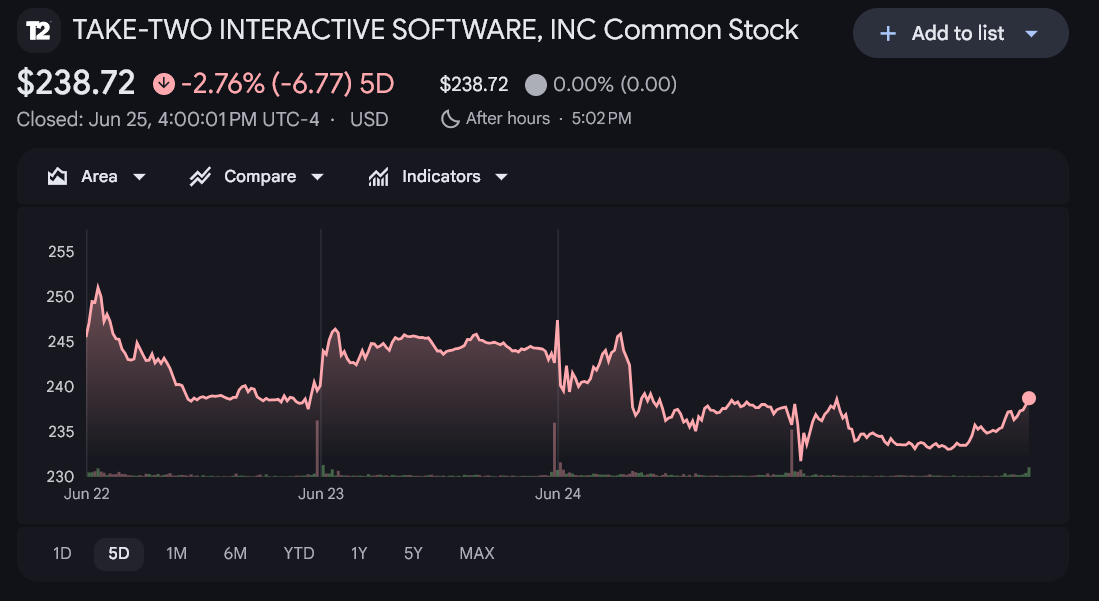Click the 240 price axis label
Screen dimensions: 1099x601
61,386
